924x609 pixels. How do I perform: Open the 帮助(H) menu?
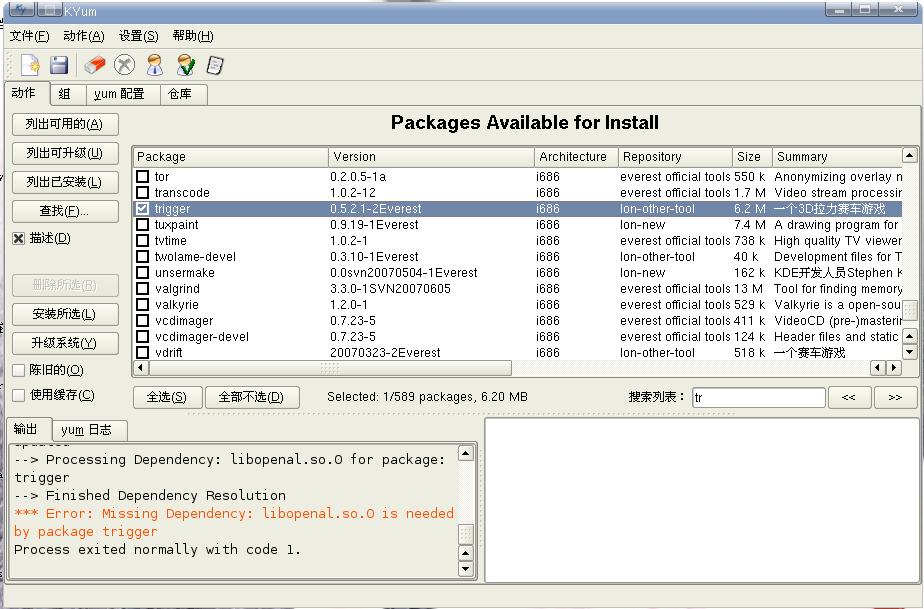tap(193, 36)
